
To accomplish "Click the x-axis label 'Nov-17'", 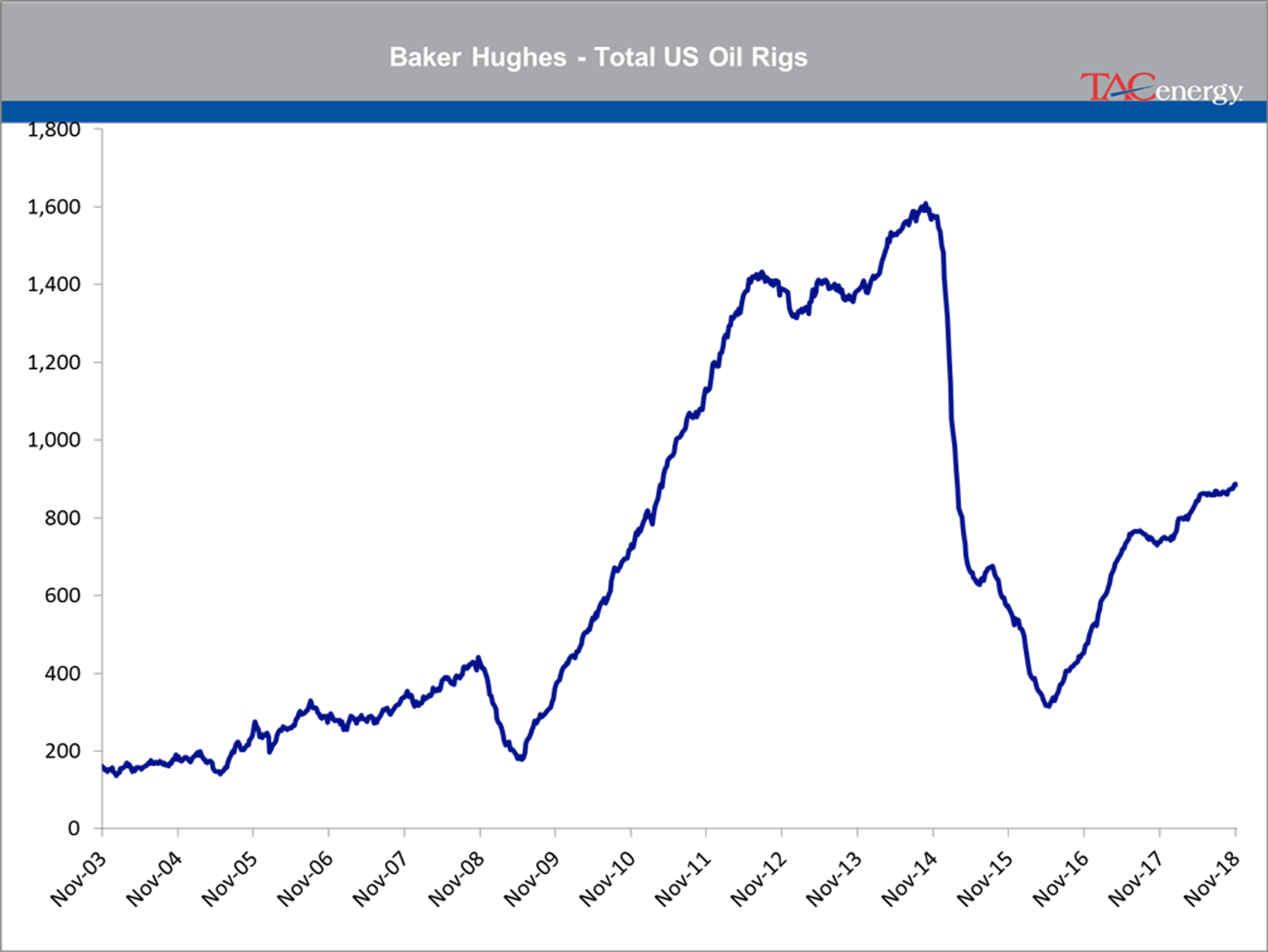I will [1136, 879].
